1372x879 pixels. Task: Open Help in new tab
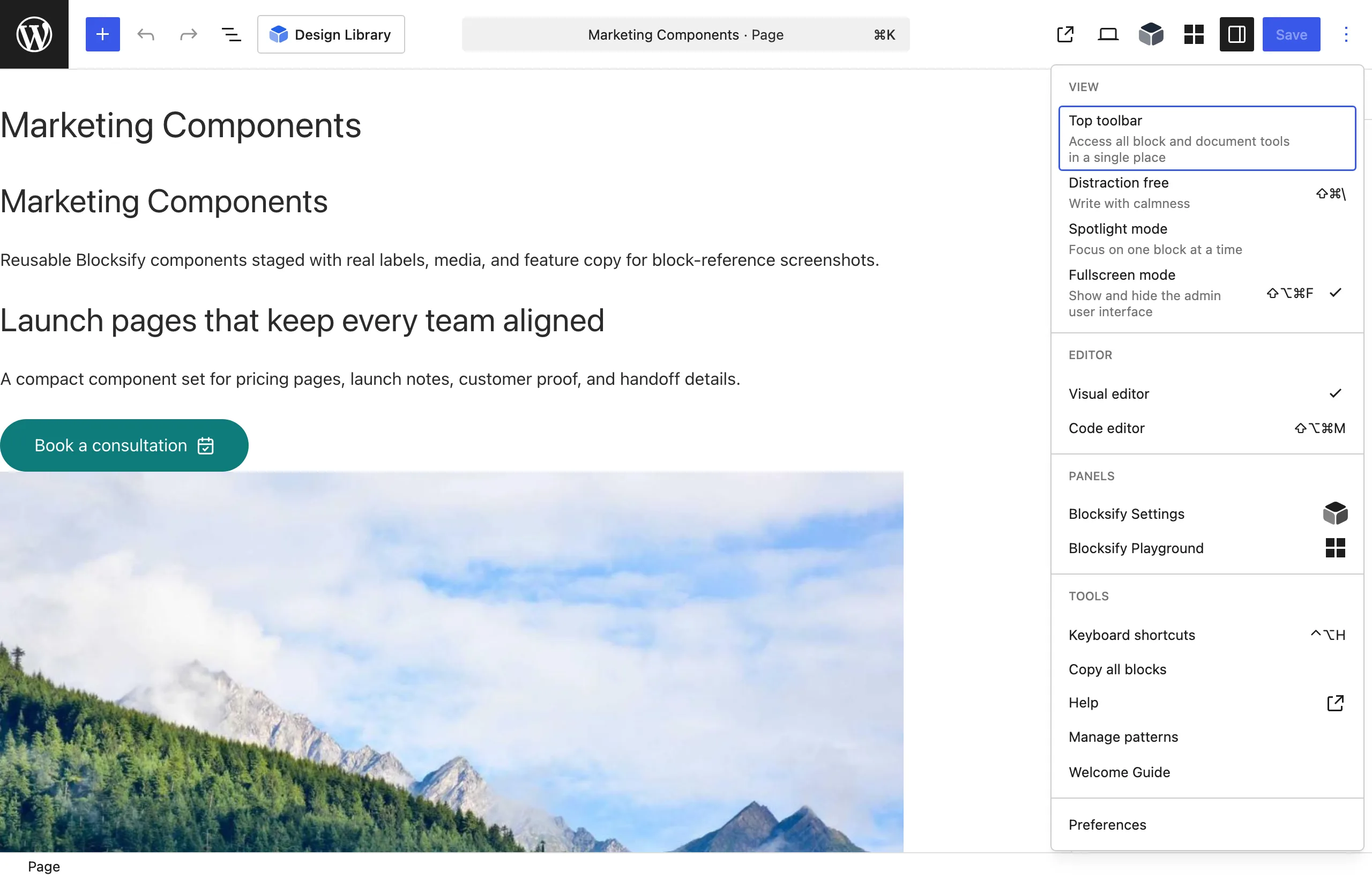coord(1207,703)
